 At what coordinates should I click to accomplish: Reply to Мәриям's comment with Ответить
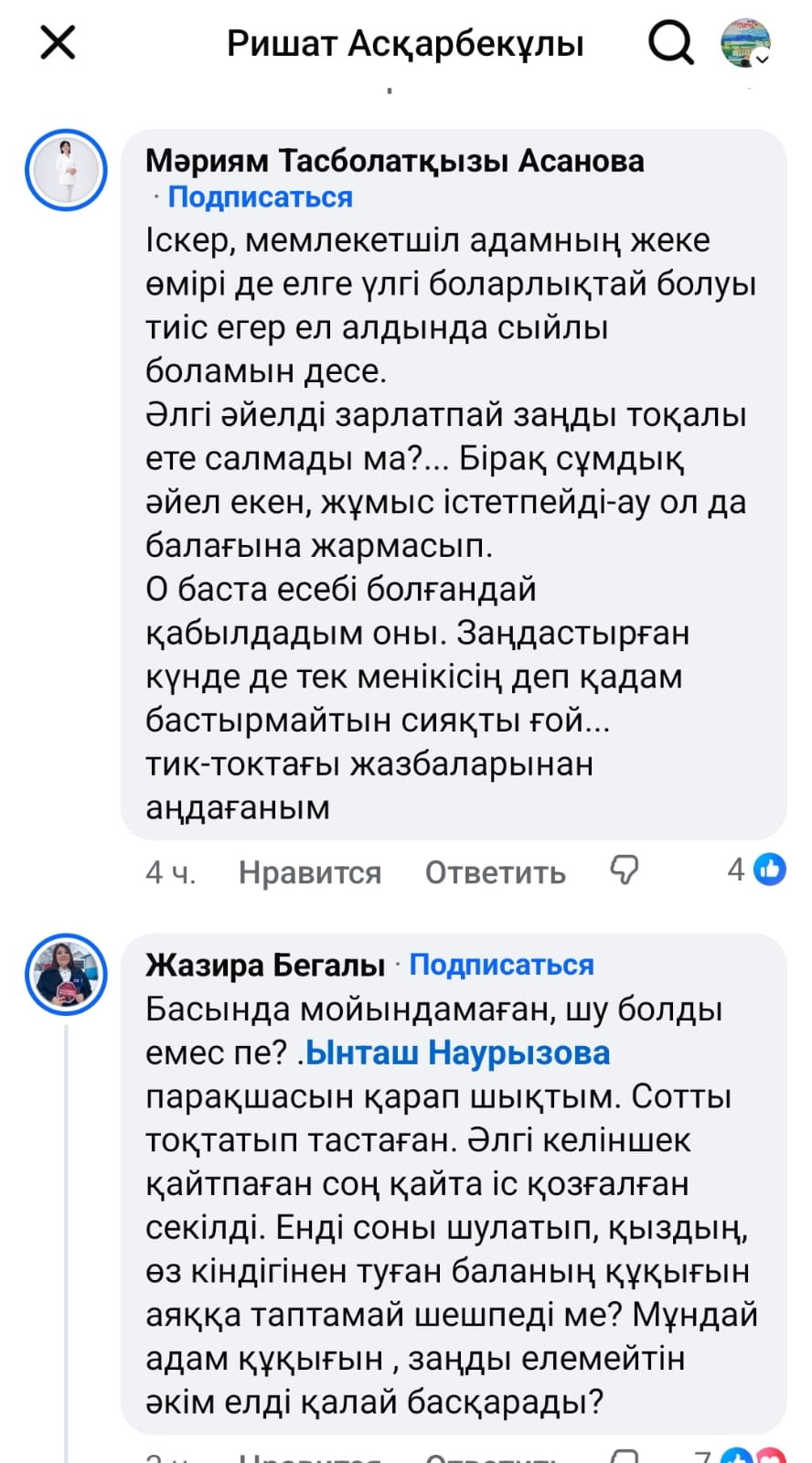495,872
